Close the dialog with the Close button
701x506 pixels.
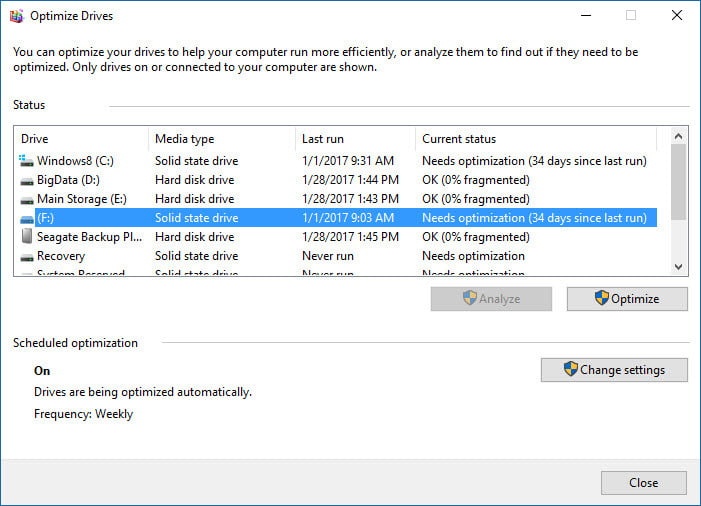(x=643, y=483)
